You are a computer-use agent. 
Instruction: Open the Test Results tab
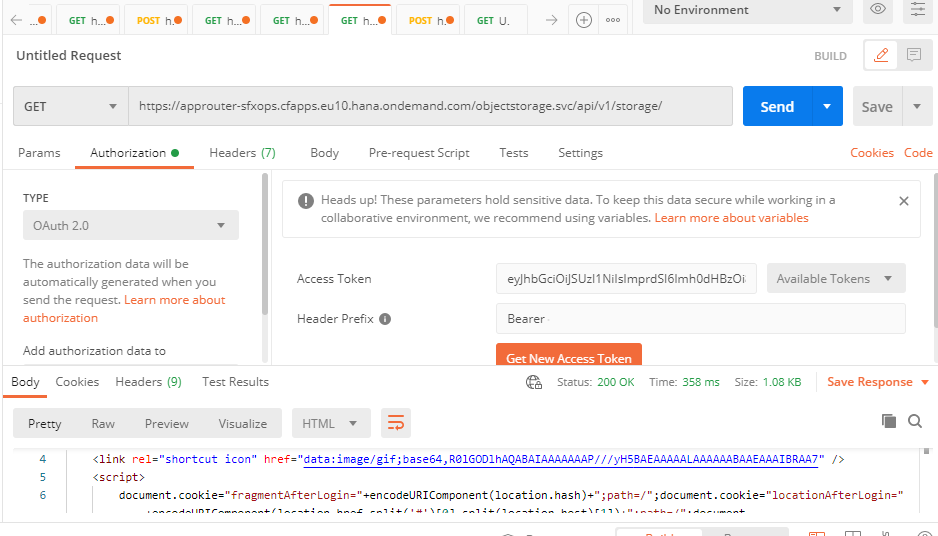pos(235,382)
